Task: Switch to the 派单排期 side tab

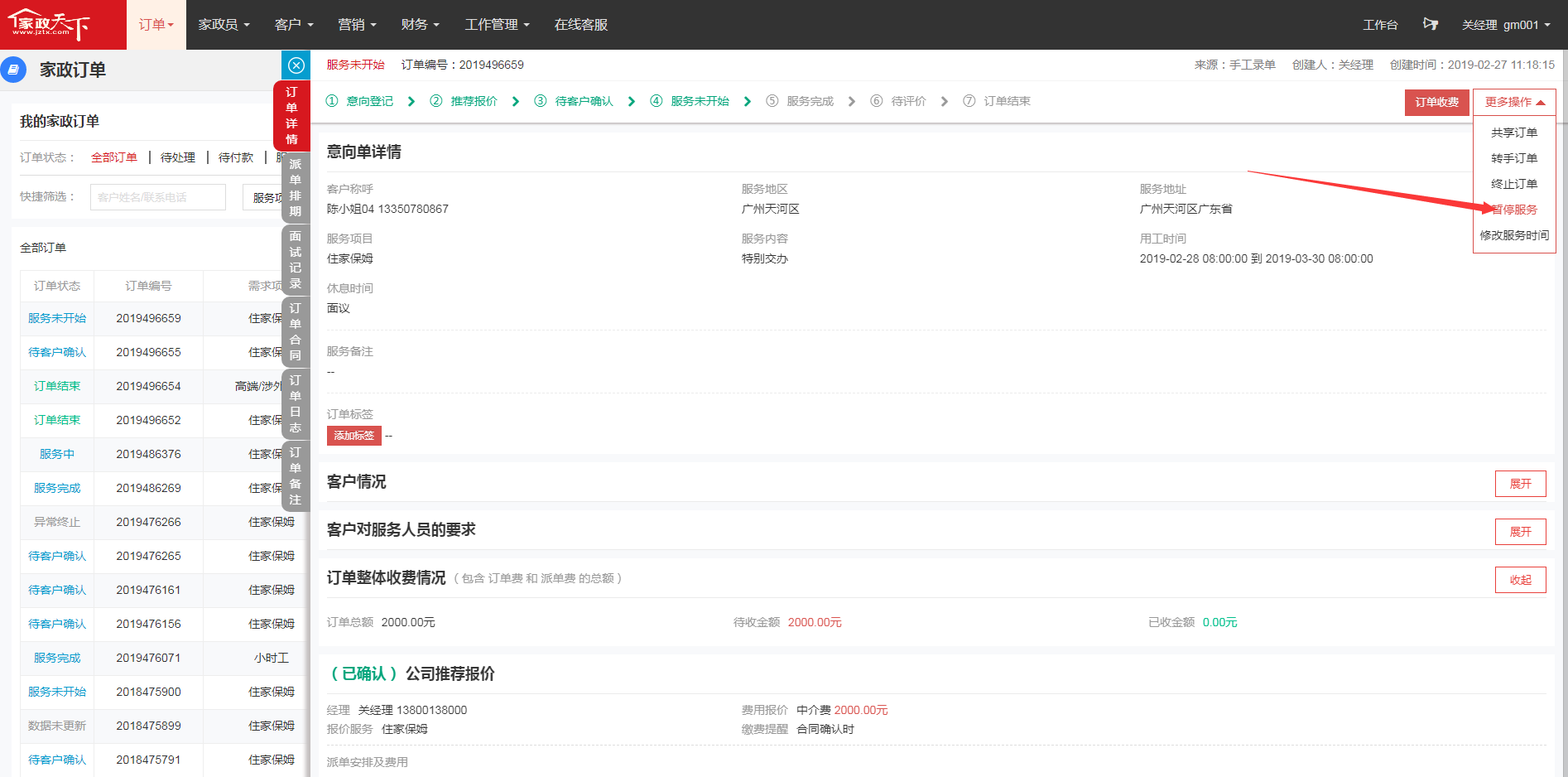Action: [296, 188]
